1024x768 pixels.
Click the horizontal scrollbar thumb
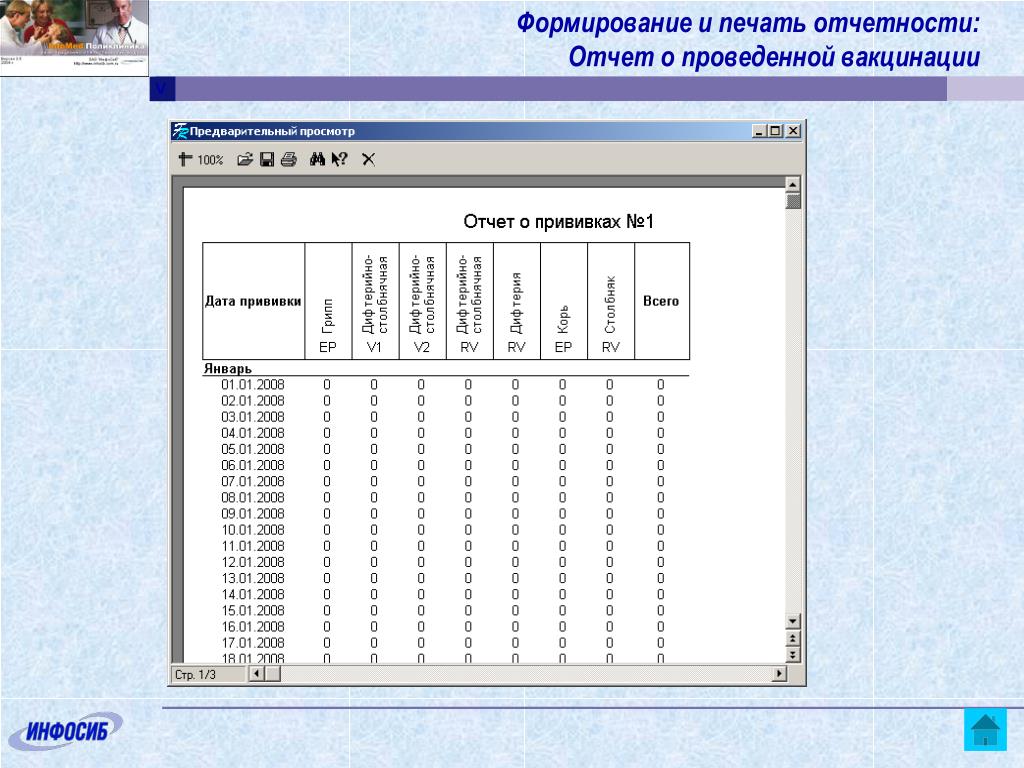[x=273, y=673]
